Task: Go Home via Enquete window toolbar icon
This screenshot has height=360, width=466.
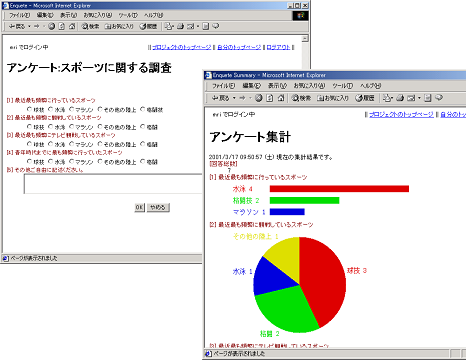Action: (72, 26)
